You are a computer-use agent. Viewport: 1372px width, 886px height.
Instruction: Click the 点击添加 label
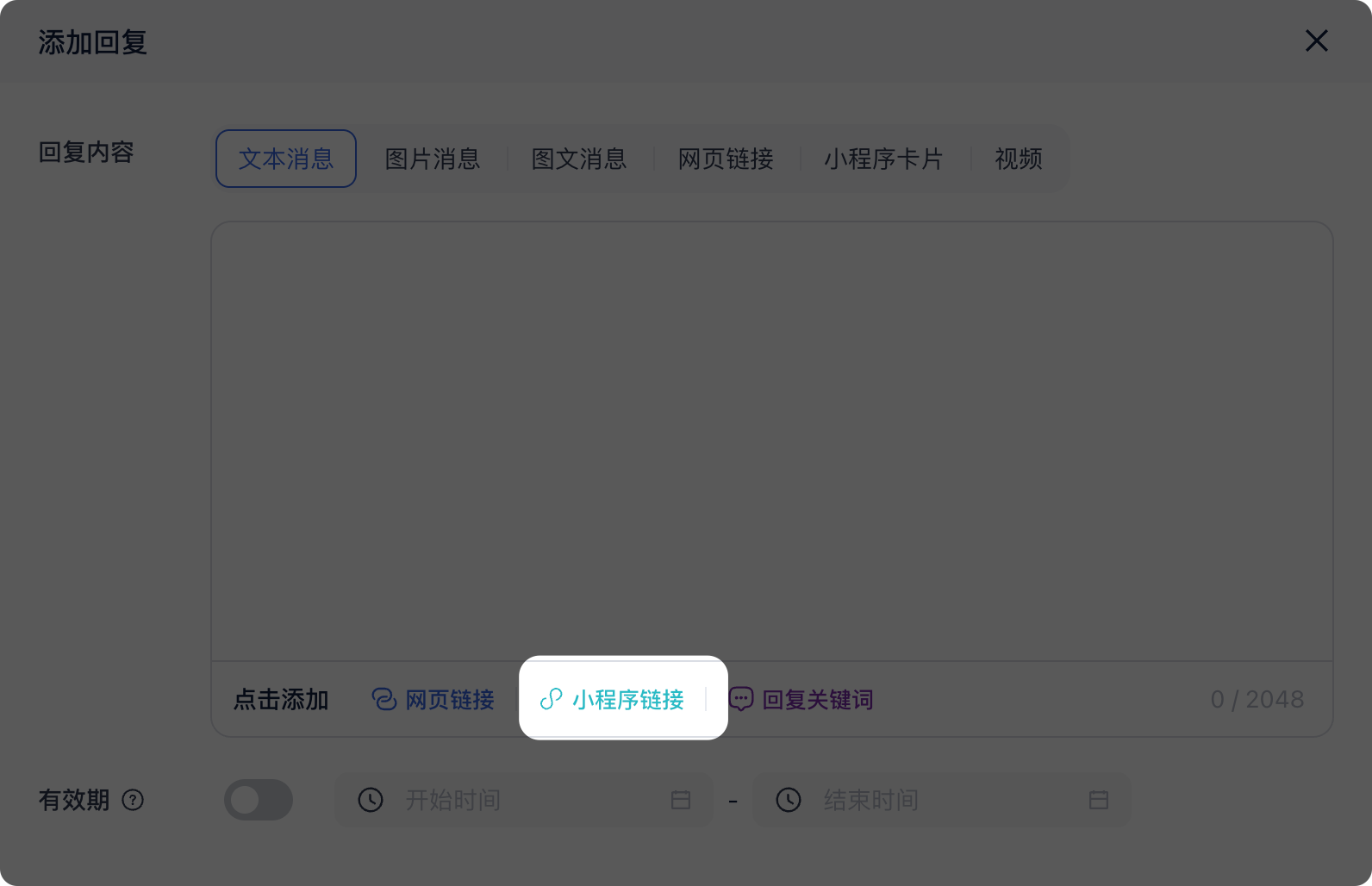[x=281, y=699]
